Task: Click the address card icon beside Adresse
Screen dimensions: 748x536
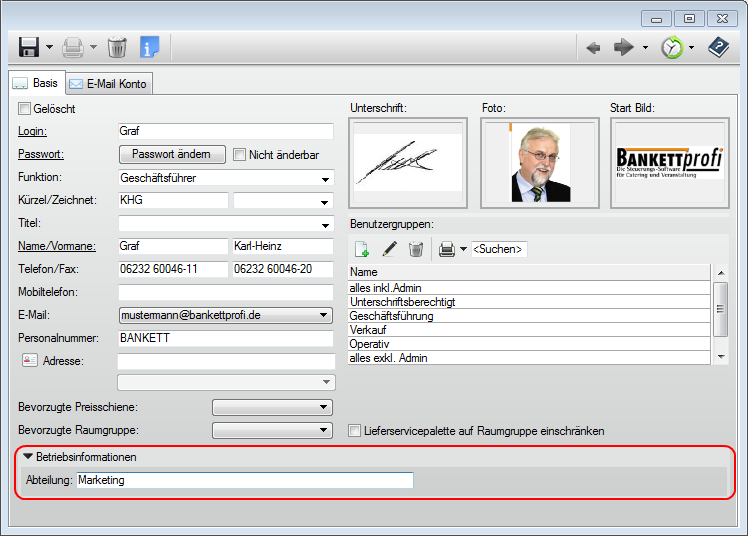Action: pos(28,361)
